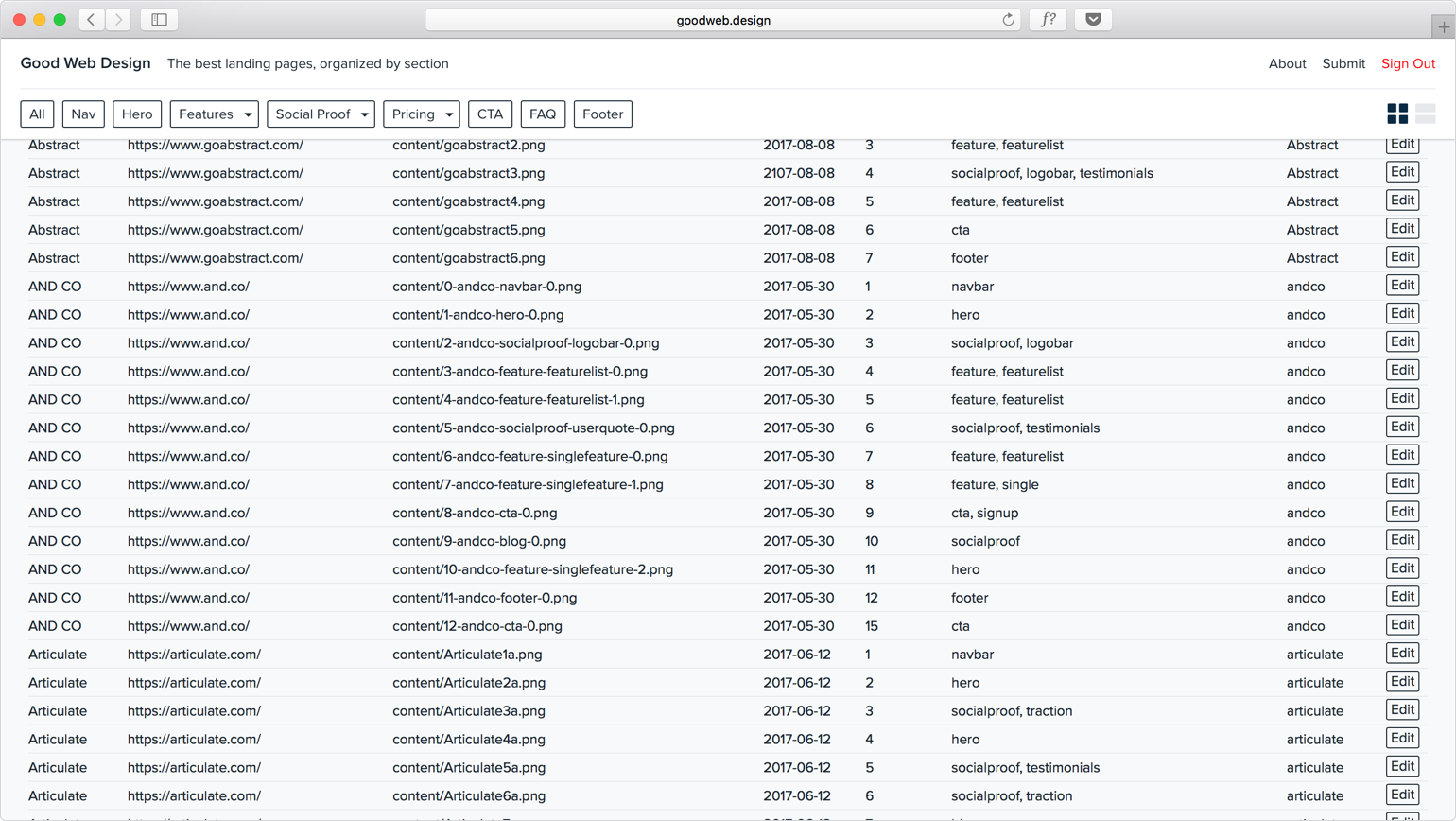Edit the goabstract4.png row
The height and width of the screenshot is (821, 1456).
pyautogui.click(x=1402, y=201)
